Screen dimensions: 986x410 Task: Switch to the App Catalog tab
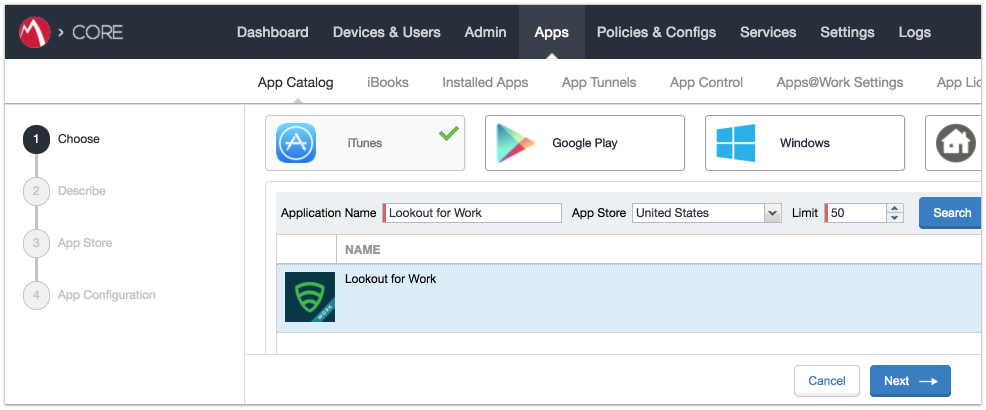pyautogui.click(x=296, y=82)
